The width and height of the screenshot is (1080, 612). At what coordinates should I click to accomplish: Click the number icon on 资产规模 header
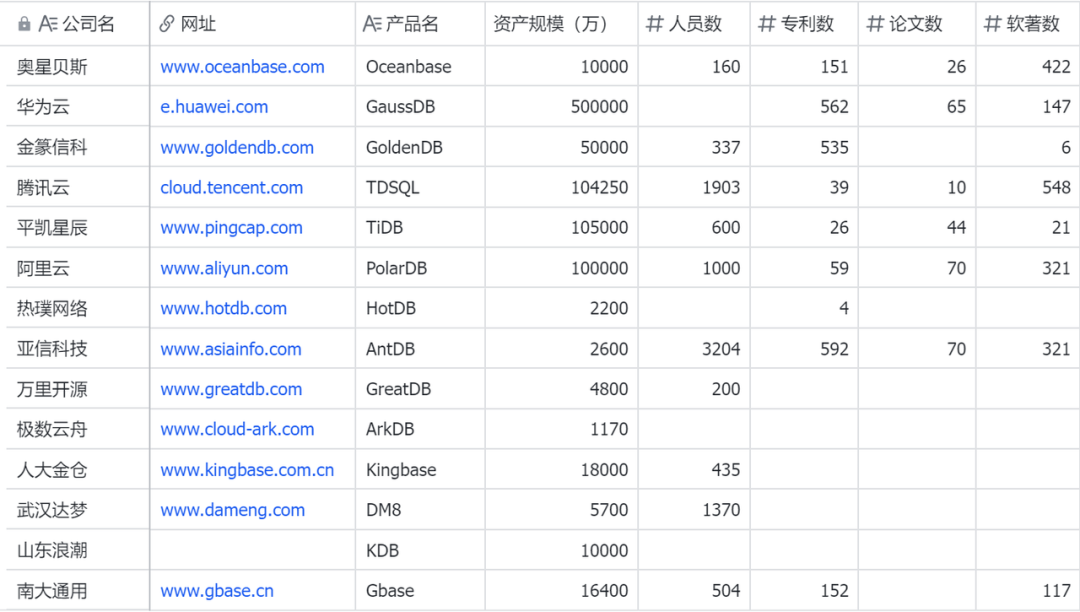(x=493, y=24)
